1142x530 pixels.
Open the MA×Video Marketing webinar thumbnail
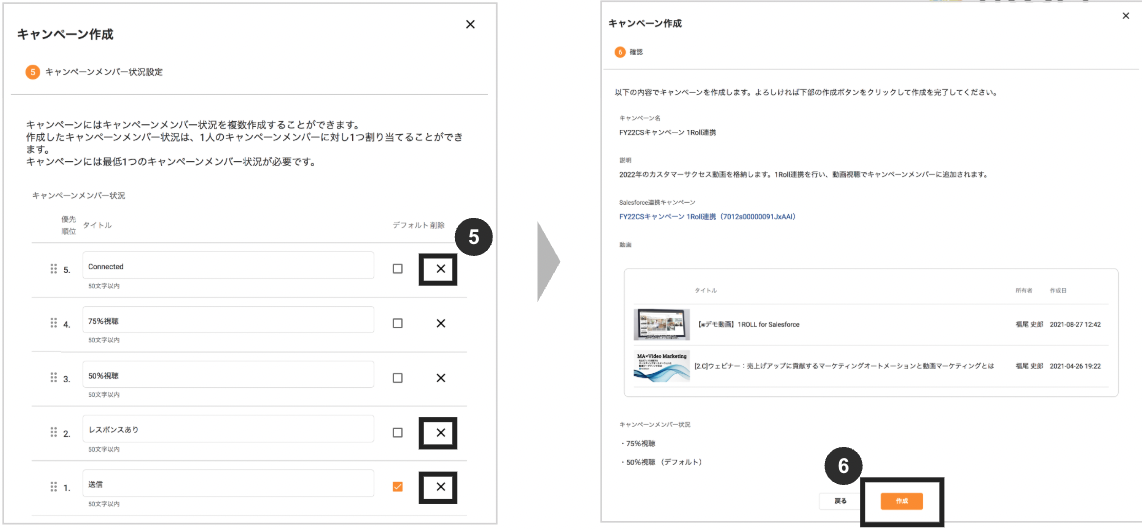661,366
